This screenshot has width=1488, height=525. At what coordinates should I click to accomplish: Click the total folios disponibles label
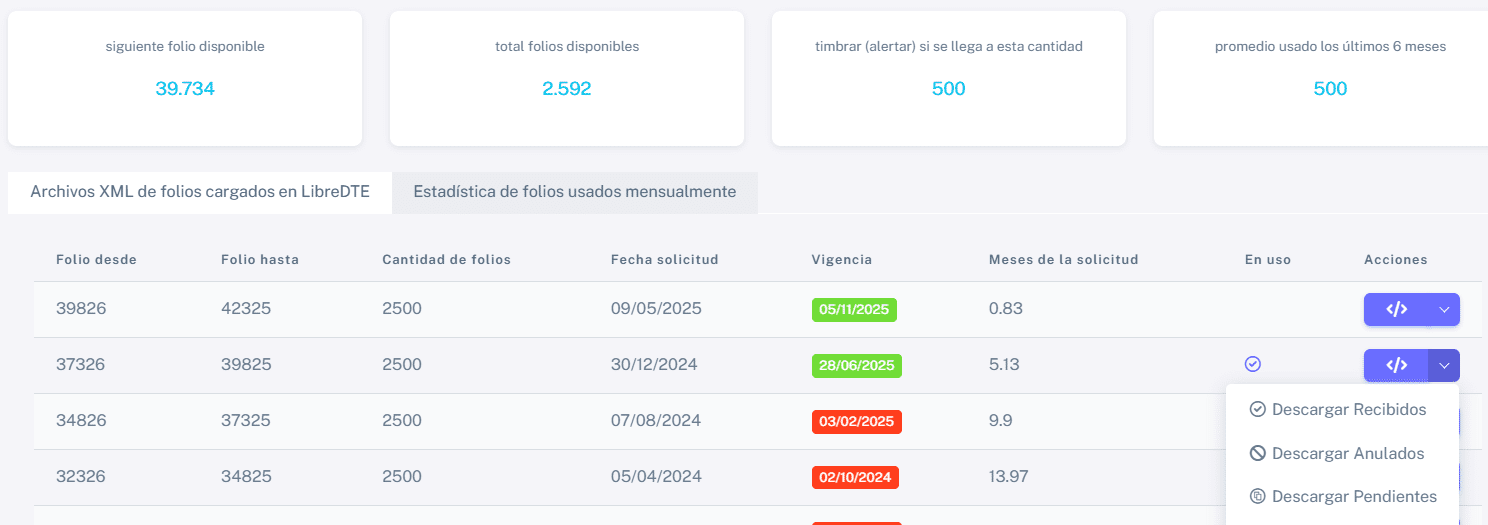pyautogui.click(x=567, y=46)
